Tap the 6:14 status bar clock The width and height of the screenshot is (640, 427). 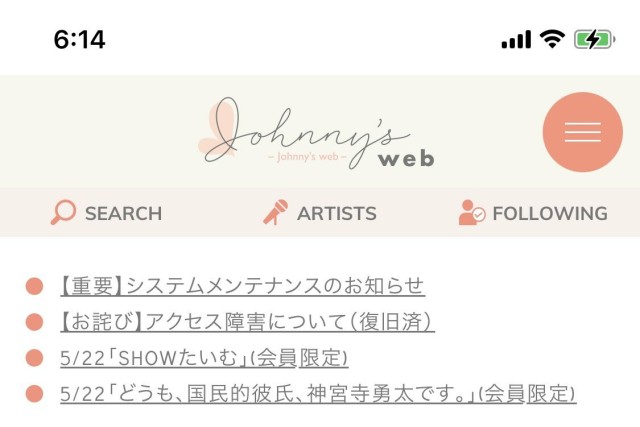click(80, 40)
